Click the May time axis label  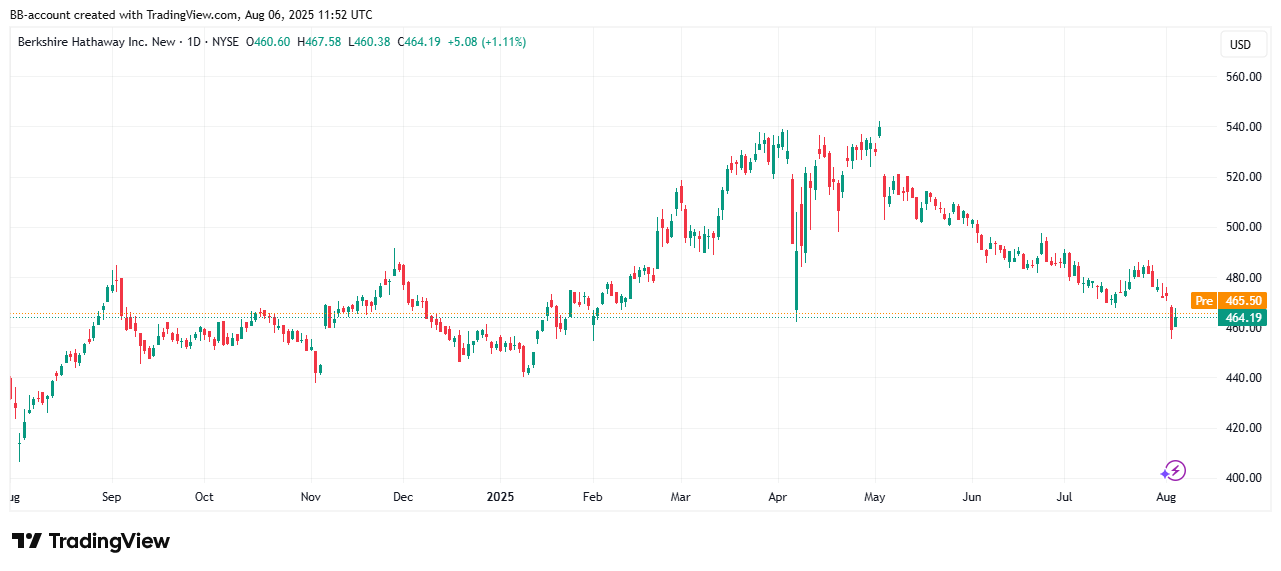tap(875, 496)
